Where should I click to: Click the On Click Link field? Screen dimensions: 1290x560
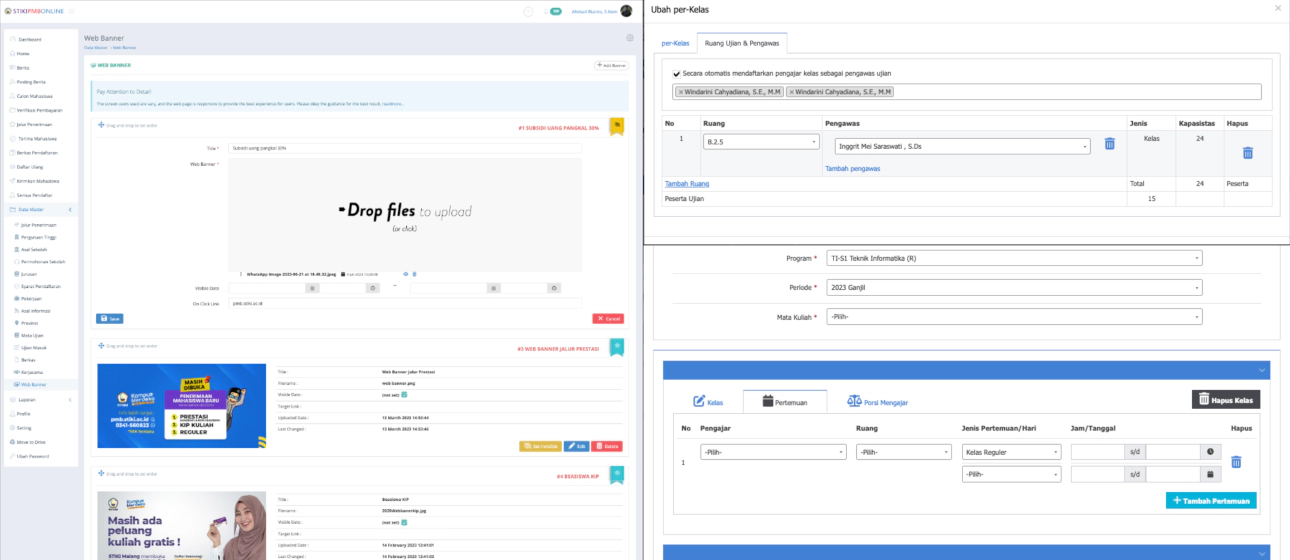405,302
